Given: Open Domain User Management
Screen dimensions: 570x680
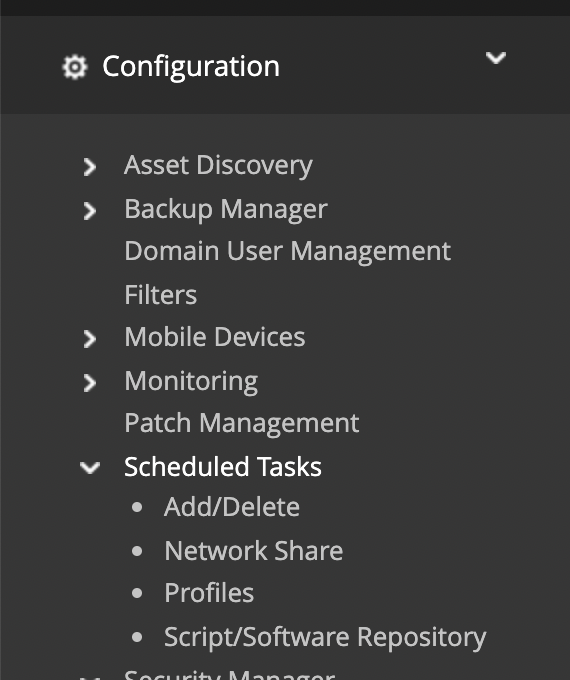Looking at the screenshot, I should coord(288,251).
